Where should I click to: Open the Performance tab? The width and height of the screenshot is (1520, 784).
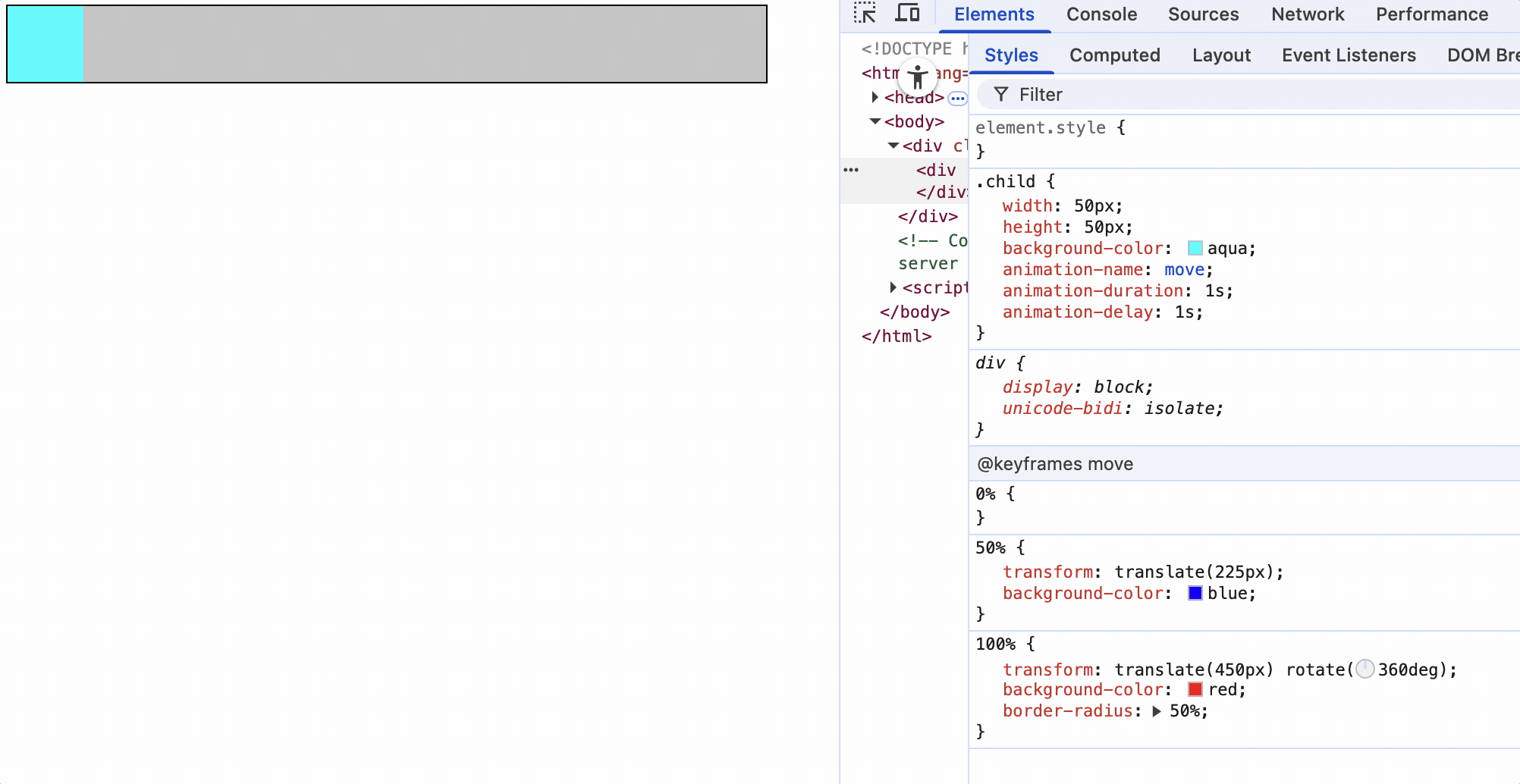point(1432,14)
